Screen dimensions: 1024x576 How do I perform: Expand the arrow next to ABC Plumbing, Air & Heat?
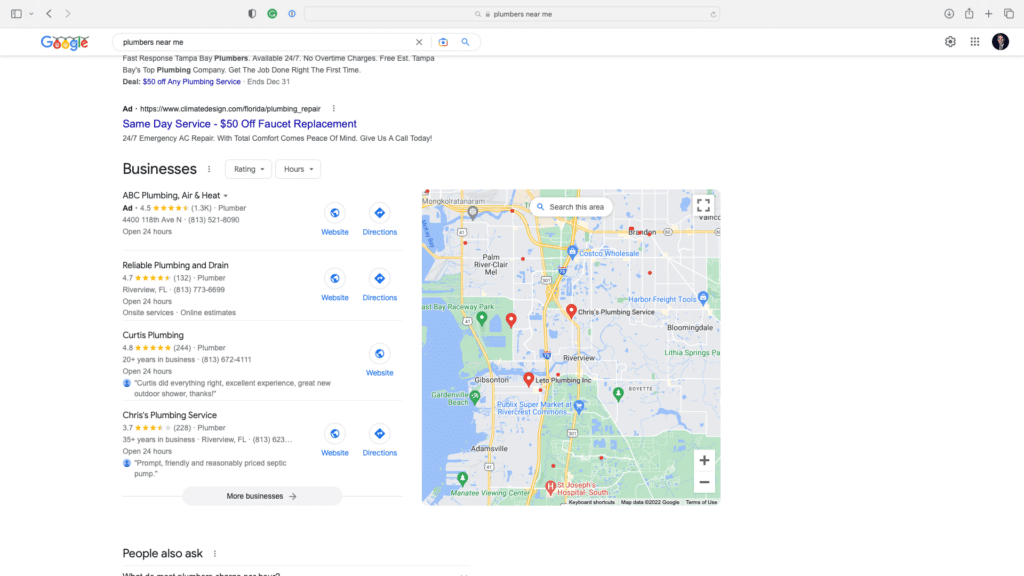(x=226, y=196)
